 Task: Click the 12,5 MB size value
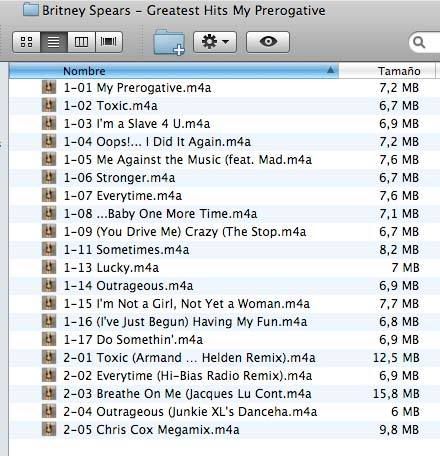[x=396, y=358]
